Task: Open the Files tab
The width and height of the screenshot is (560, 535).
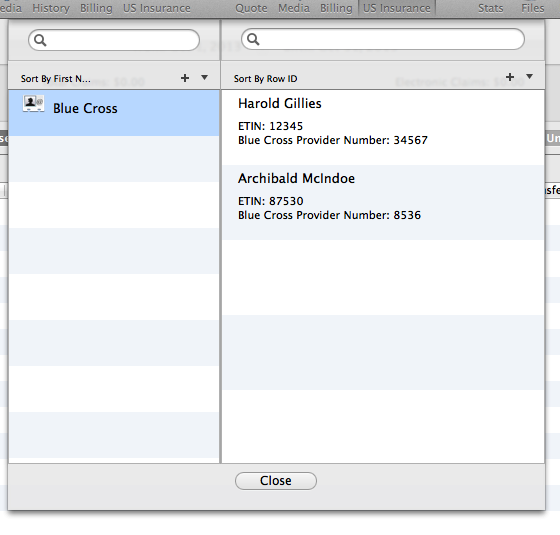Action: pos(532,8)
